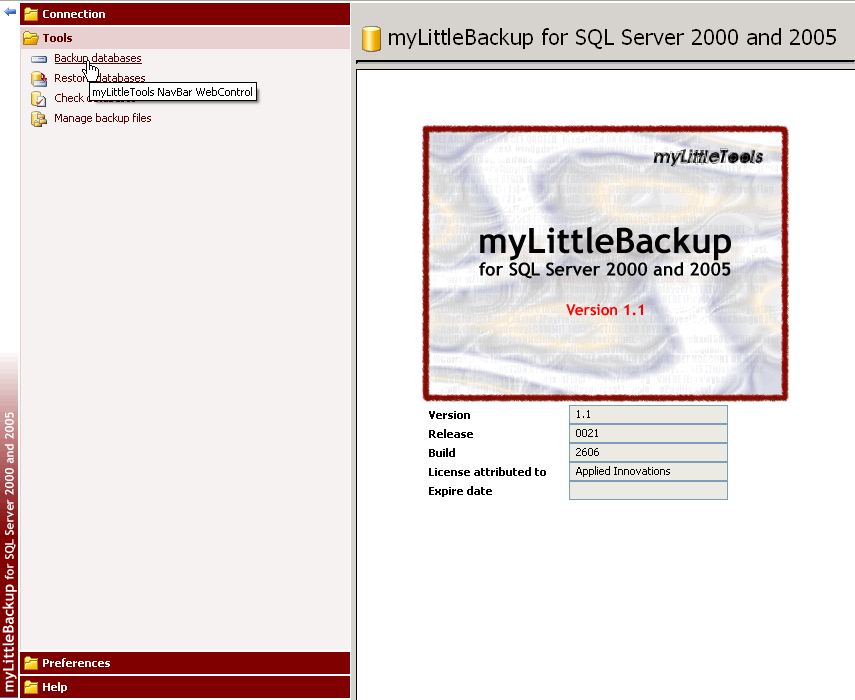
Task: Click the 'Expire date' label
Action: tap(460, 491)
